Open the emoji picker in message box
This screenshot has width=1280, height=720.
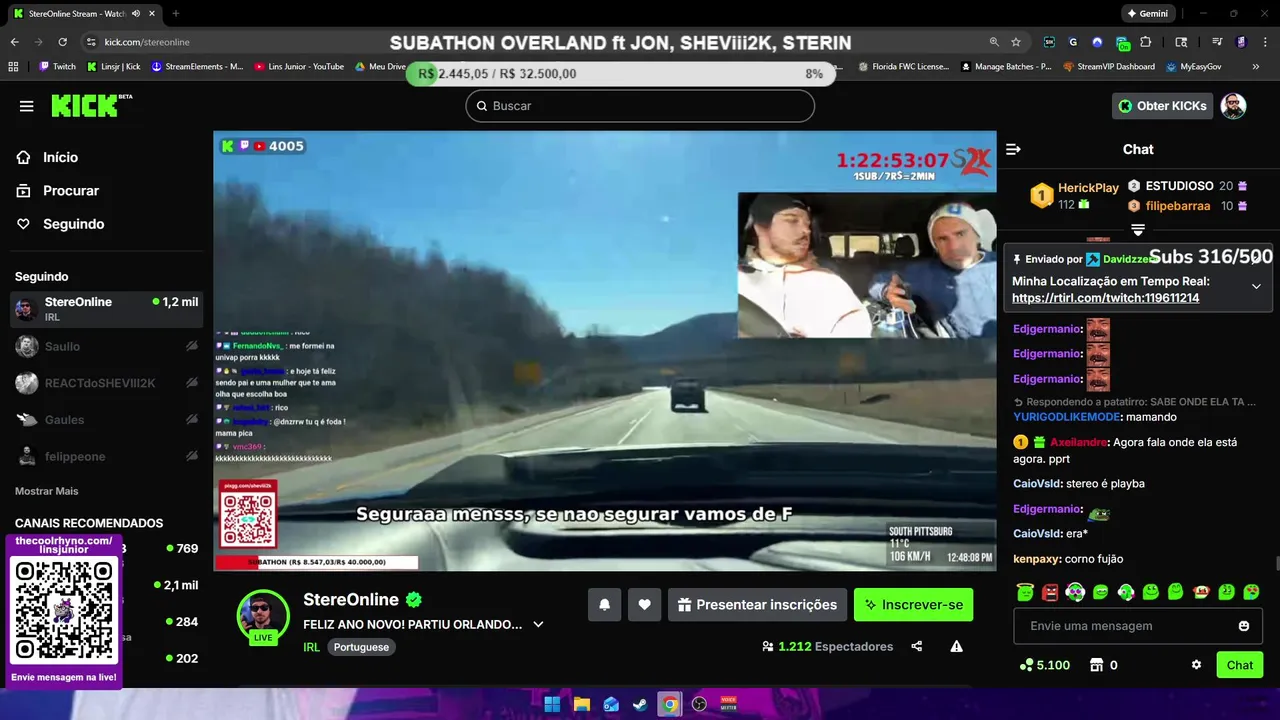[1243, 626]
